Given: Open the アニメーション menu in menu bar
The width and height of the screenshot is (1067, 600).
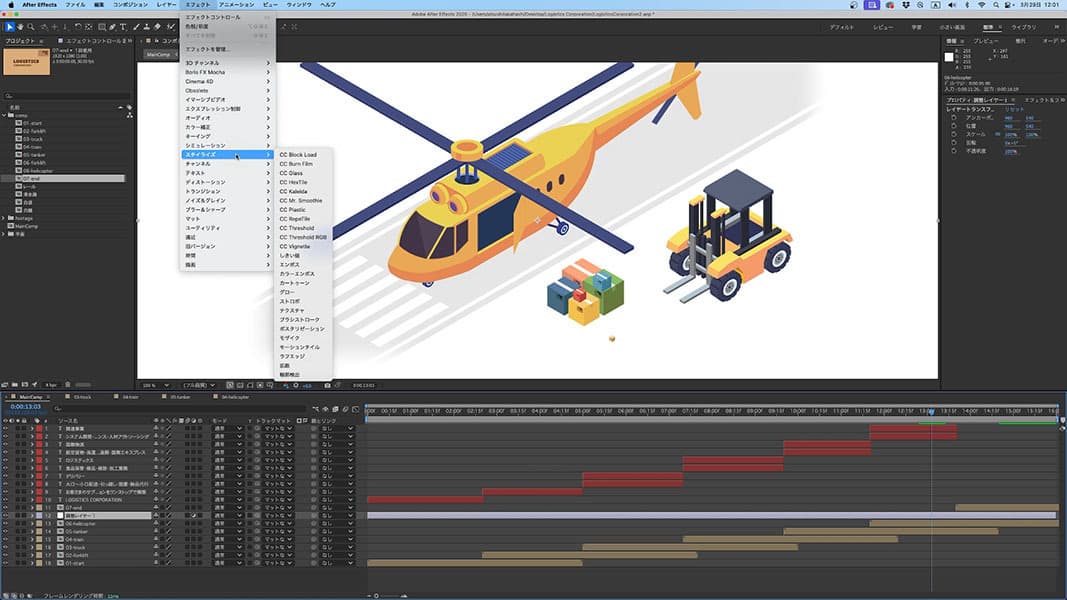Looking at the screenshot, I should (236, 5).
